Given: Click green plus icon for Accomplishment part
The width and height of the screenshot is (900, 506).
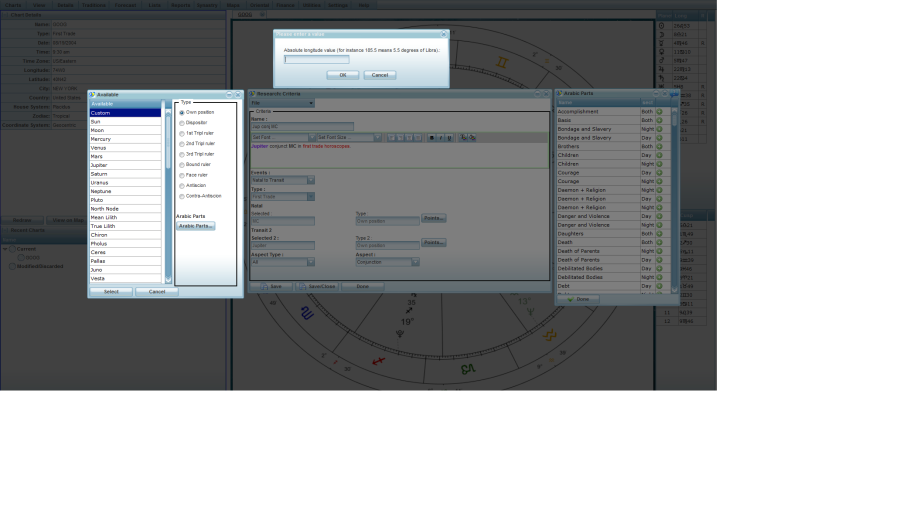Looking at the screenshot, I should [659, 111].
